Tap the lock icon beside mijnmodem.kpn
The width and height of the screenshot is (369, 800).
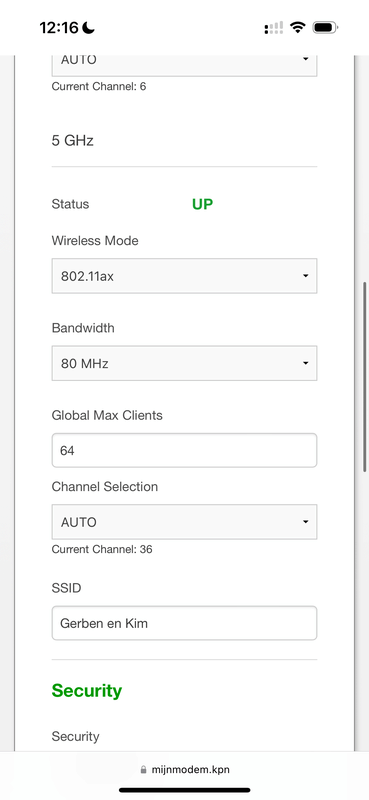click(143, 769)
